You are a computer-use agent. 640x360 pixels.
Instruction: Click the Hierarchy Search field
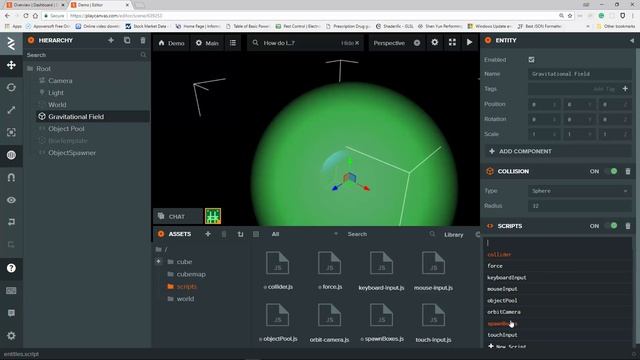click(87, 55)
